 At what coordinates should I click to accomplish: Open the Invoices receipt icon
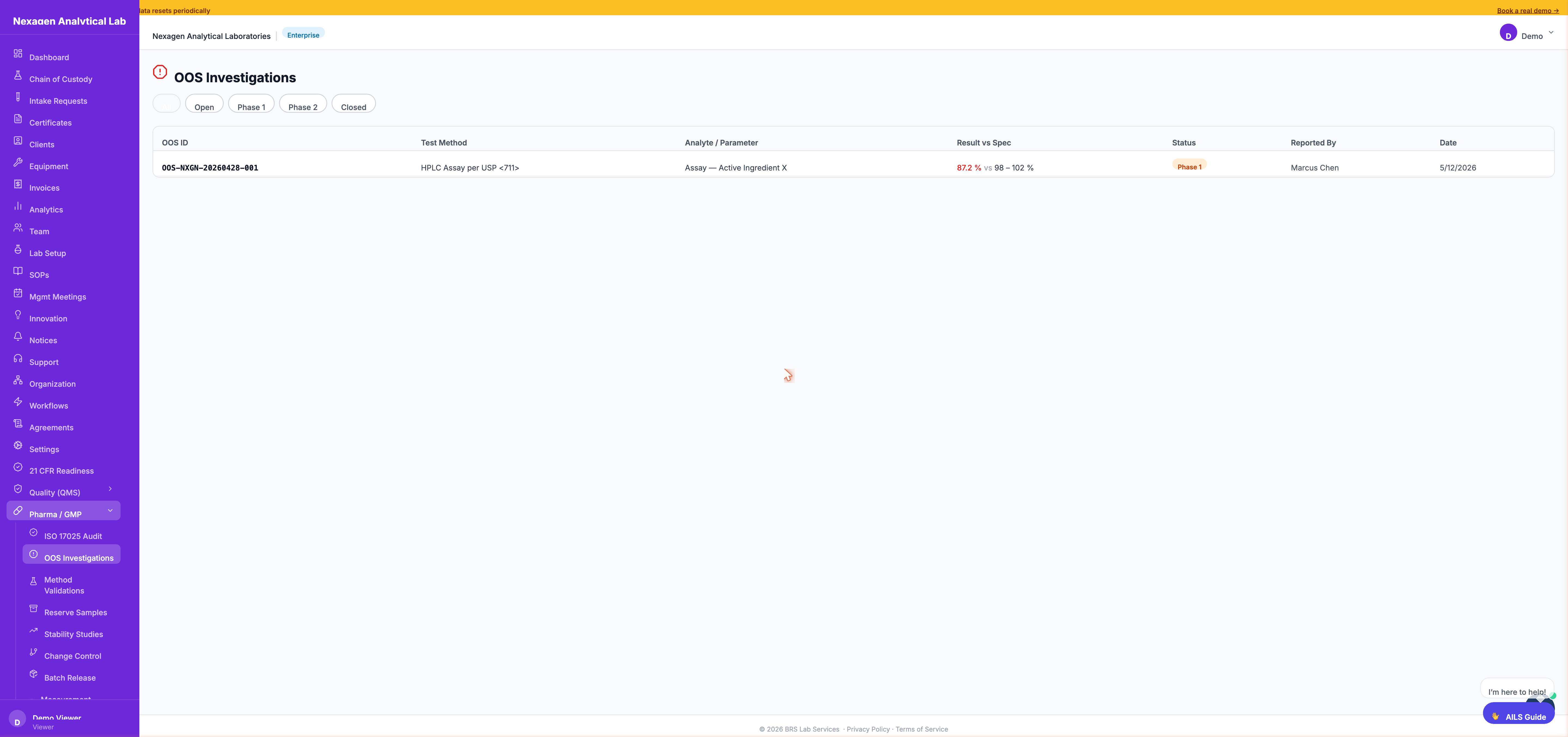(x=18, y=184)
